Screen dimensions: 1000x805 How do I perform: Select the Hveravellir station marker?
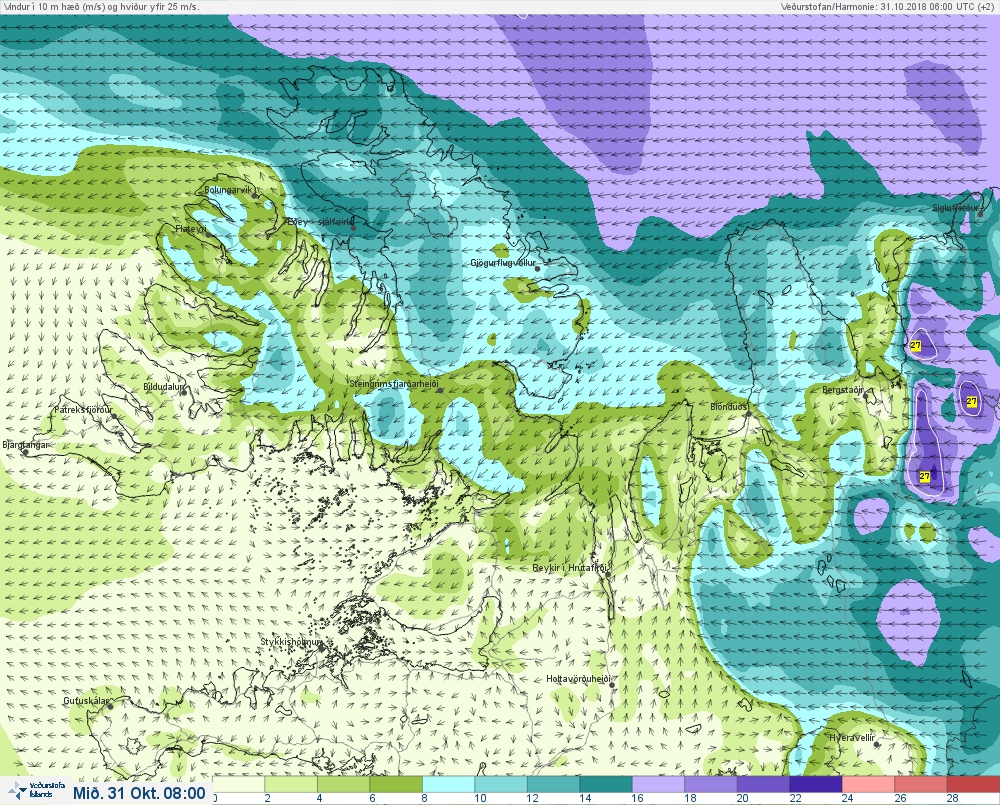tap(875, 744)
